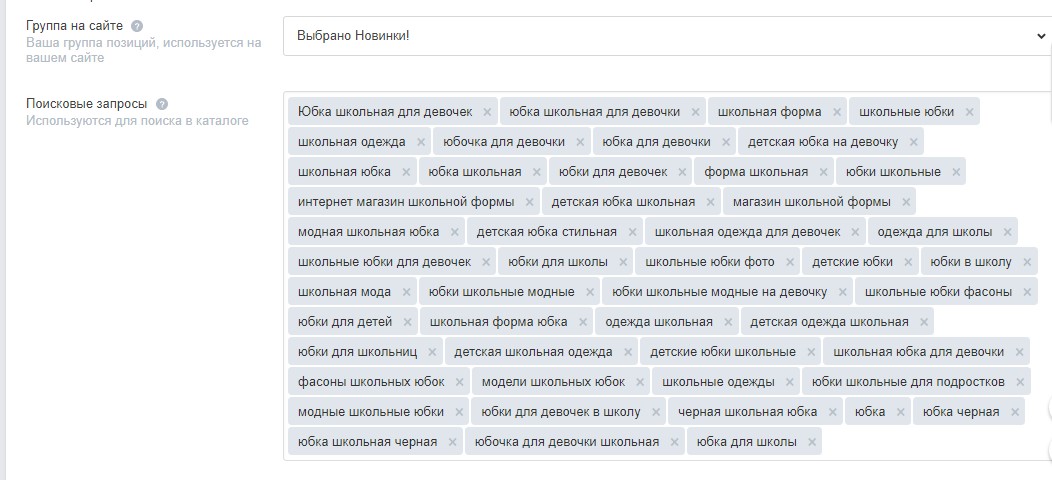Screen dimensions: 1052x480
Task: Remove tag 'юбка школьная для девочки'
Action: (x=695, y=112)
